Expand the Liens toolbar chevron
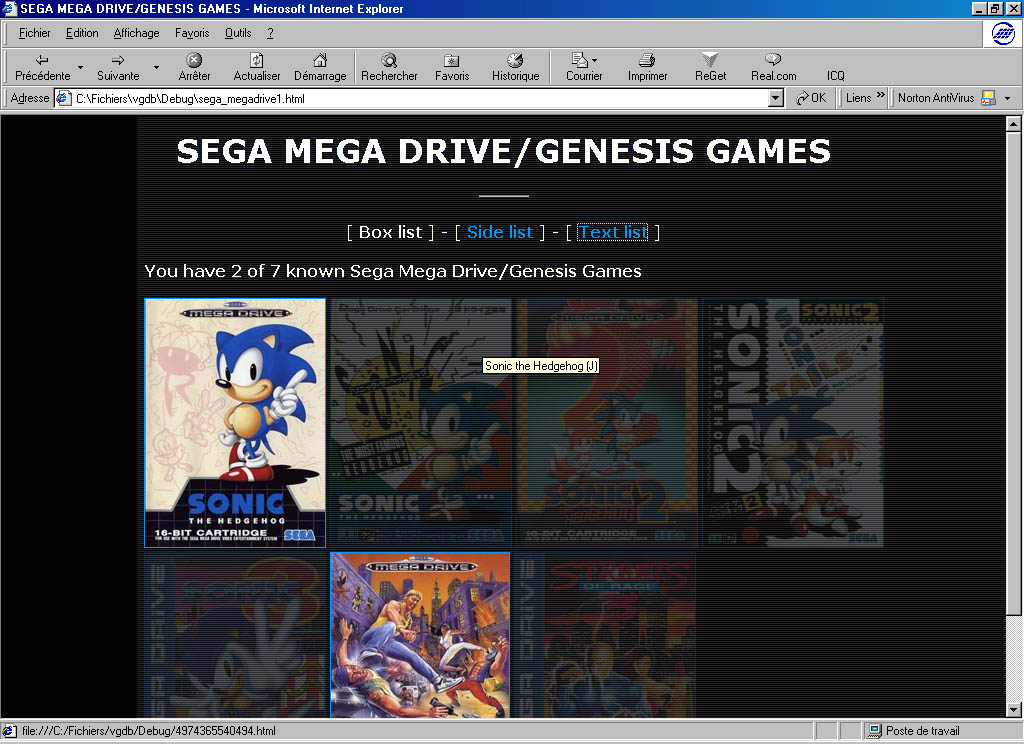Screen dimensions: 1024x744 [x=880, y=95]
